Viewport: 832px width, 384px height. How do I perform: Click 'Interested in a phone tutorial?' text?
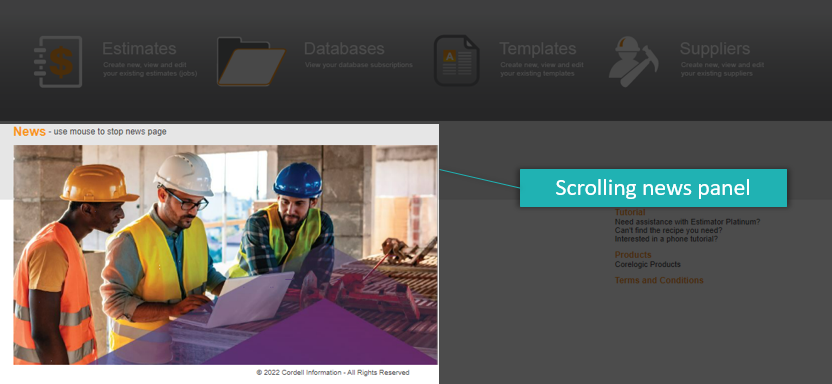point(666,239)
